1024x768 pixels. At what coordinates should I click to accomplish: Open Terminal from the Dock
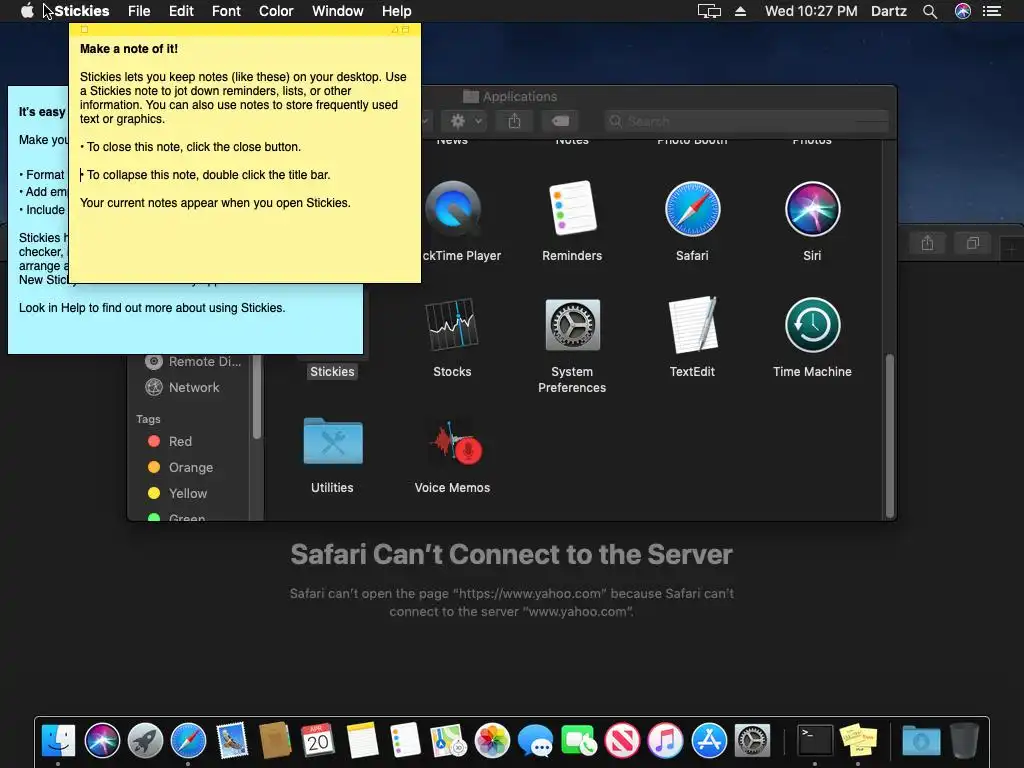(815, 741)
